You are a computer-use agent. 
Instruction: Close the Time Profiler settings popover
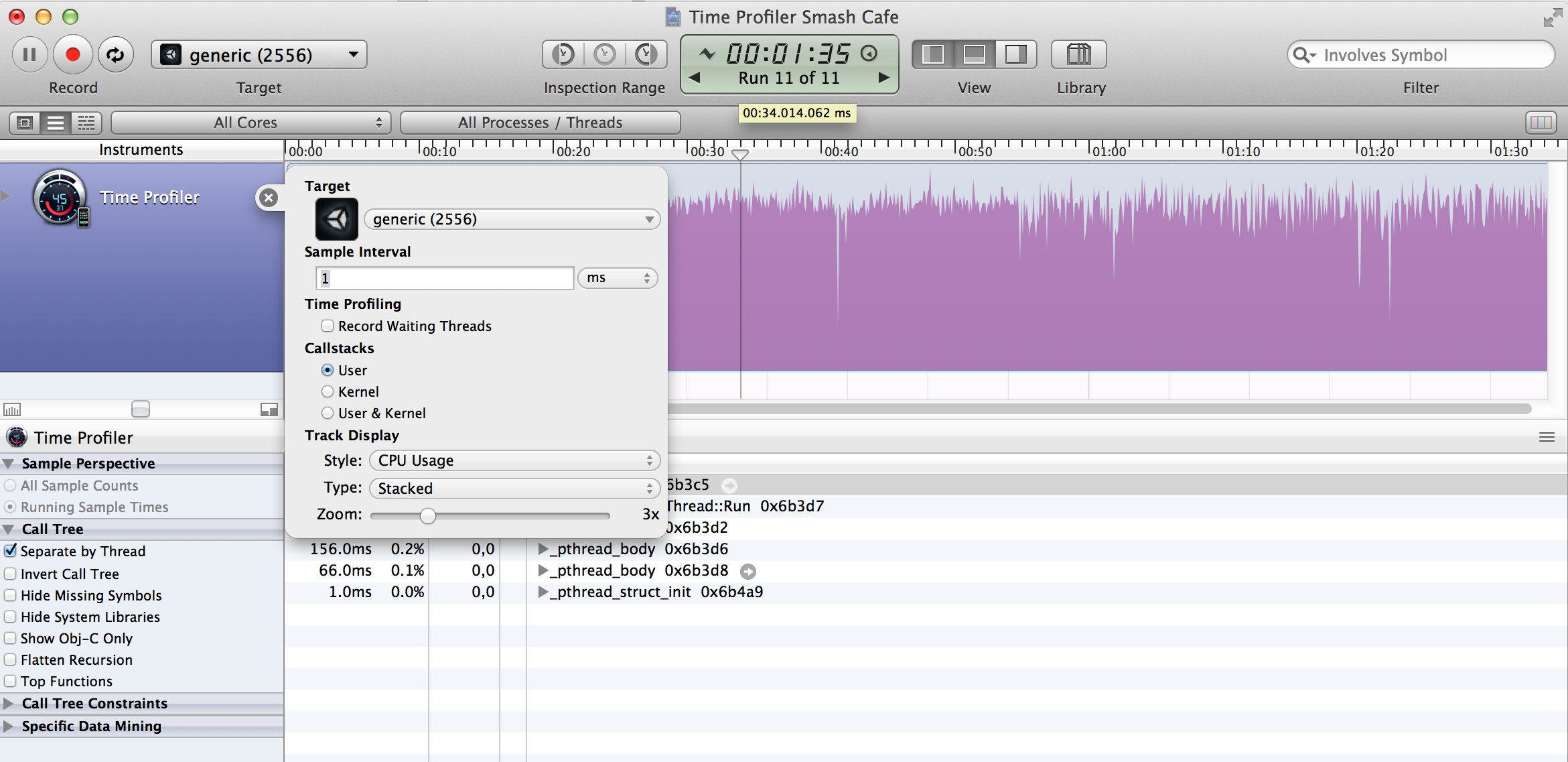pos(269,198)
